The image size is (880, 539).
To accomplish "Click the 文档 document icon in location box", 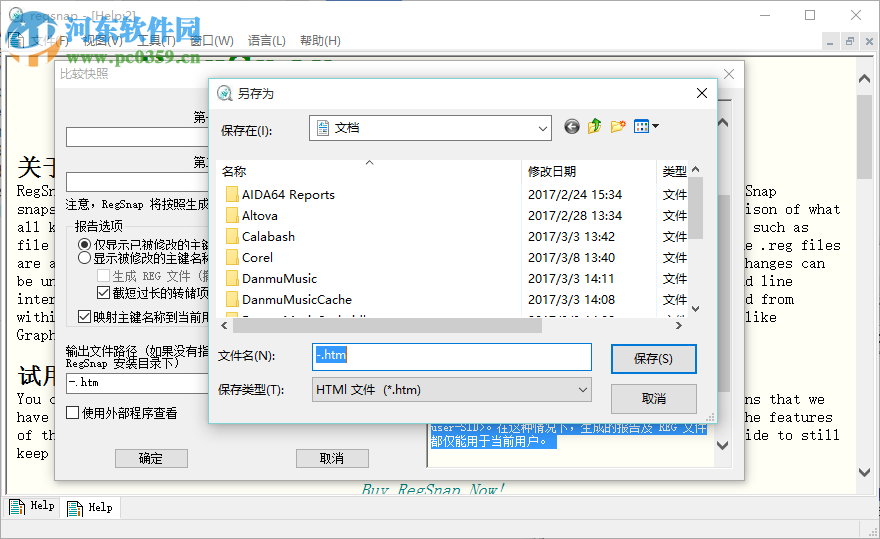I will click(323, 128).
